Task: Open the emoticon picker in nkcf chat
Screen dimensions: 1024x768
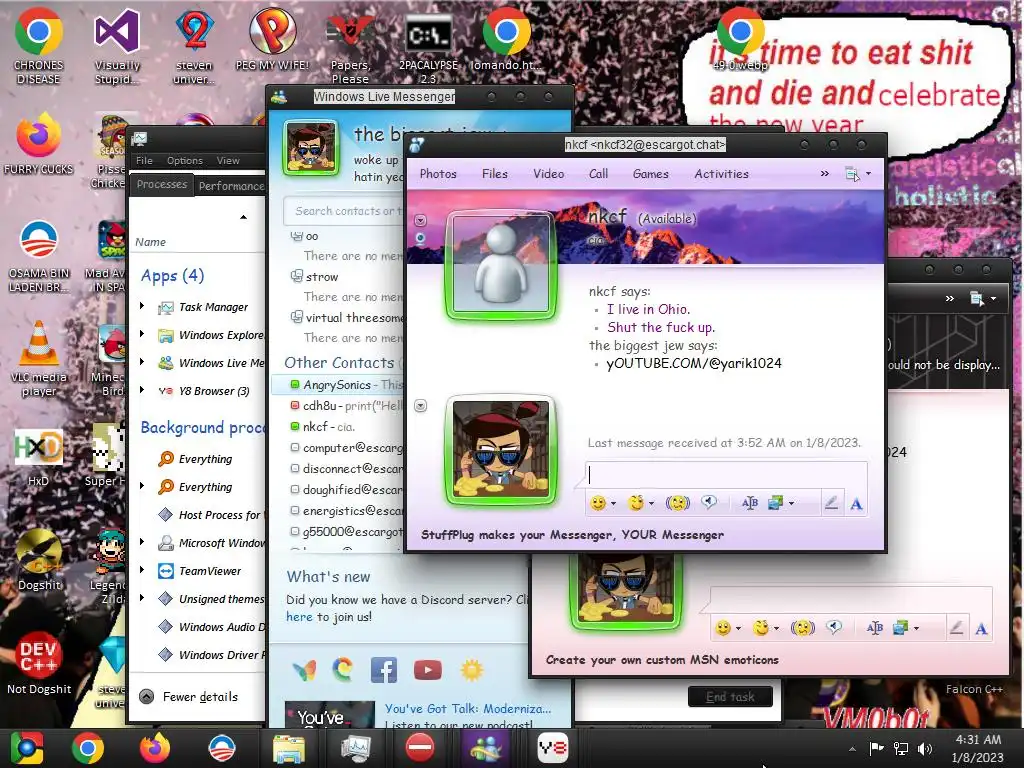Action: pyautogui.click(x=597, y=503)
